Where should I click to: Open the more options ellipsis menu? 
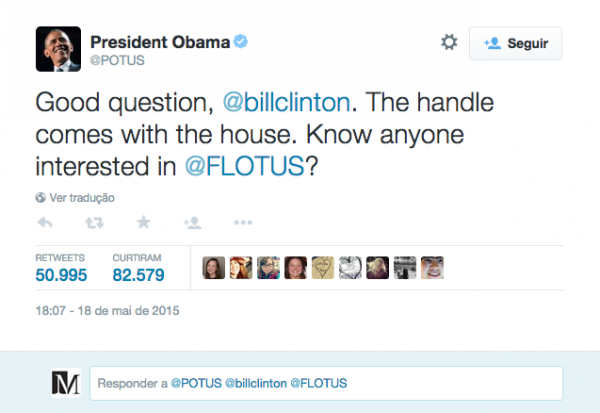[242, 222]
